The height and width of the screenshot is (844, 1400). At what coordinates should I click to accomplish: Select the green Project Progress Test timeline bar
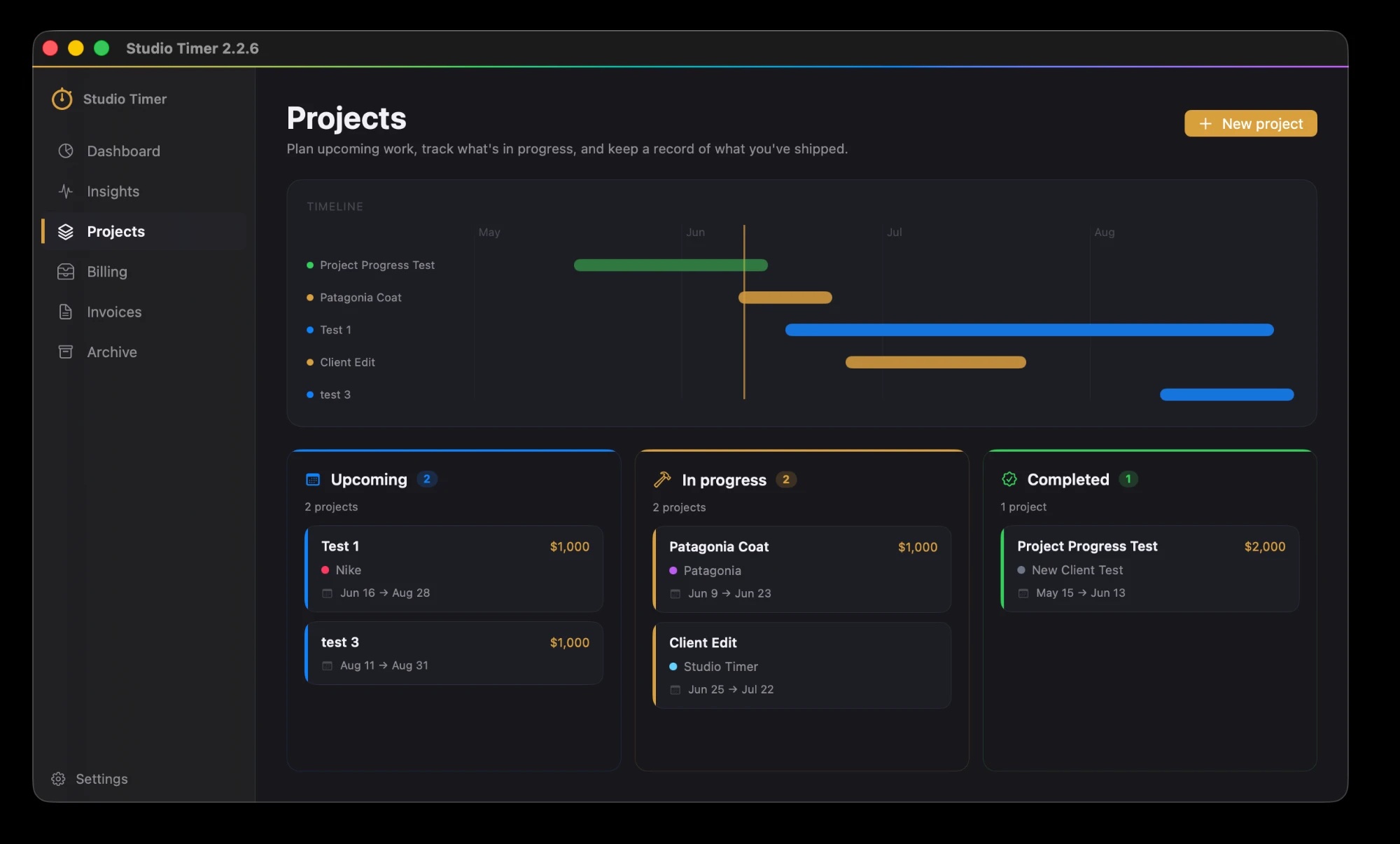point(671,265)
